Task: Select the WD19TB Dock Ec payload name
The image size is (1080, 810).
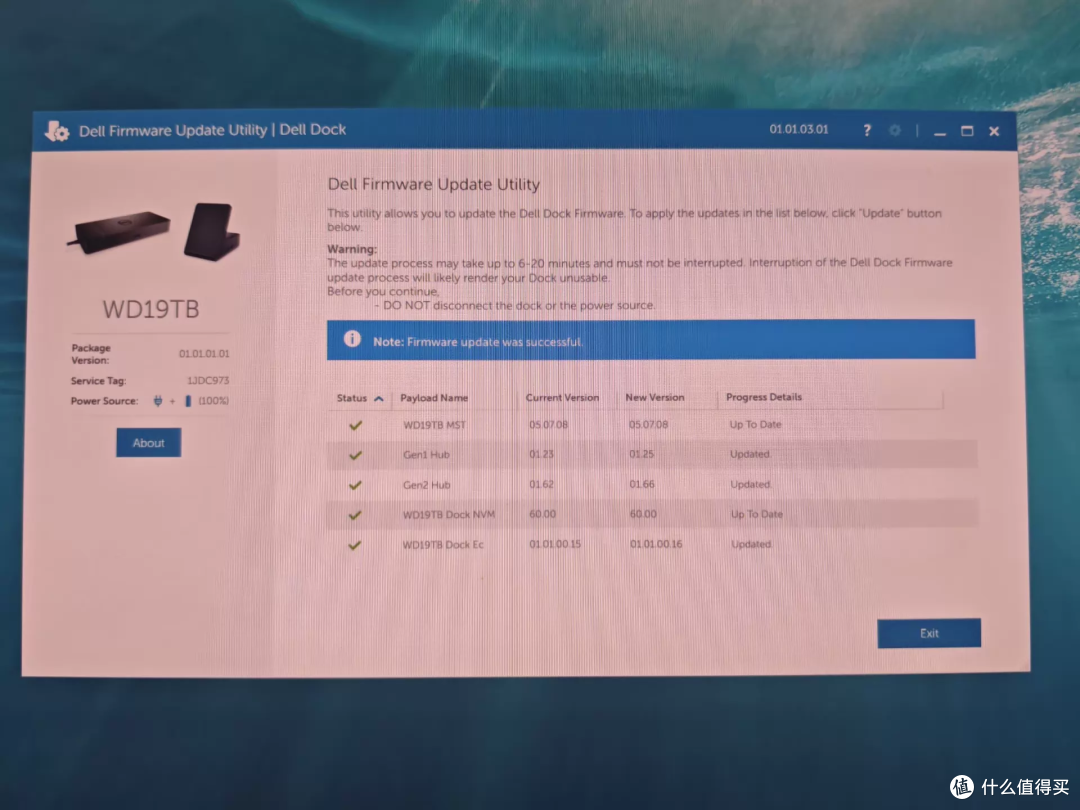Action: pyautogui.click(x=443, y=545)
